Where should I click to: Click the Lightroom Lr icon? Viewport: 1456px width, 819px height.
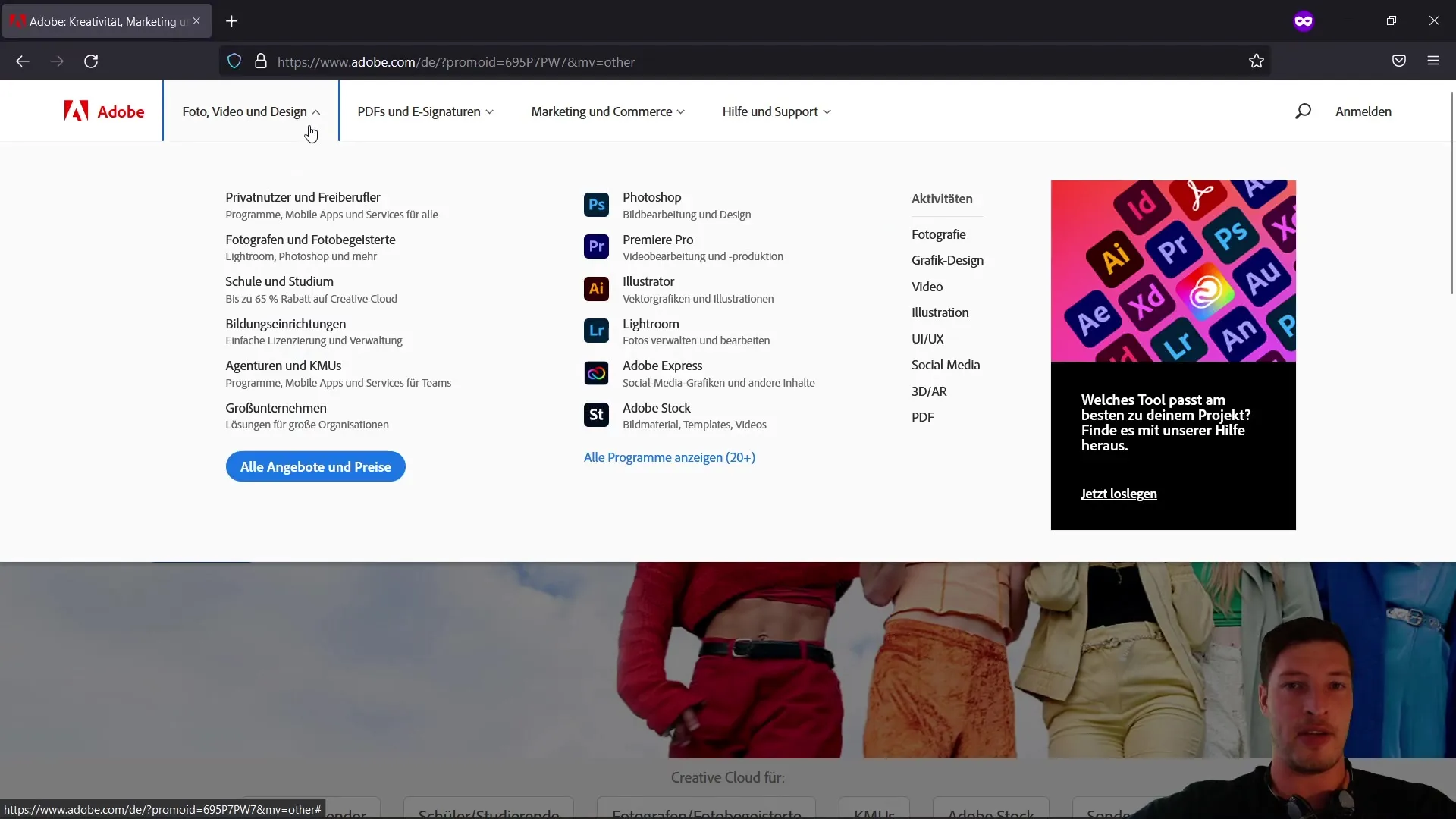coord(596,331)
